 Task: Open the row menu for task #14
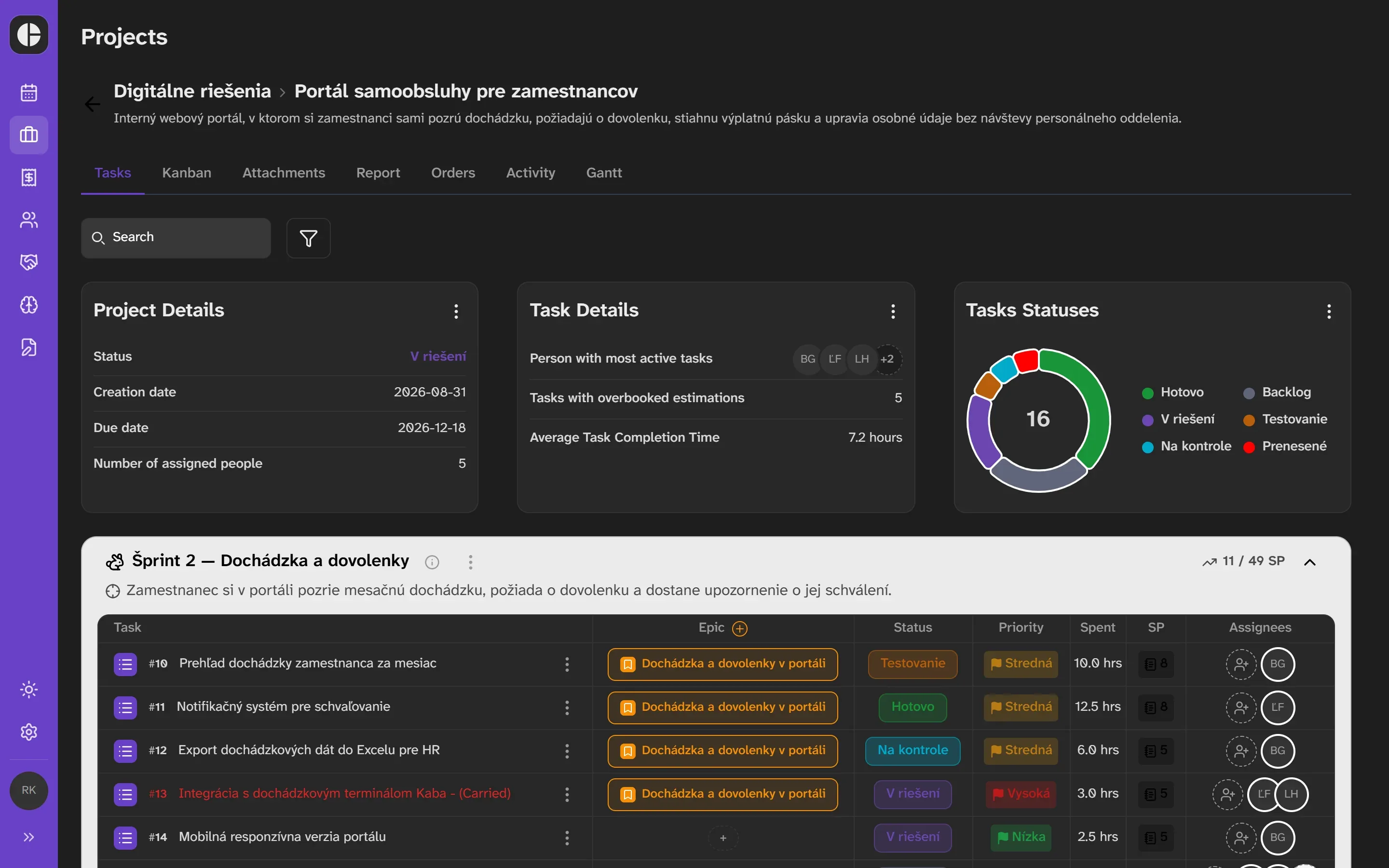tap(567, 838)
